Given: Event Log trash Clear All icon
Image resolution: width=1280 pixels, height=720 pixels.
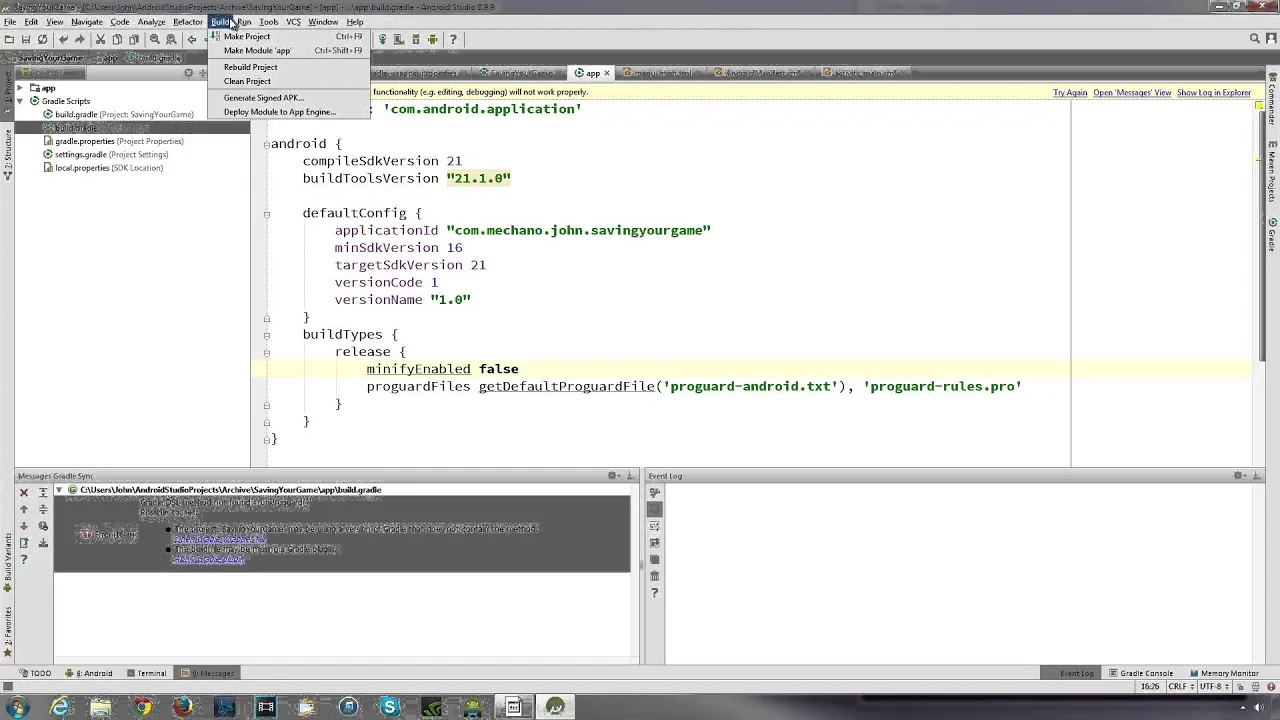Looking at the screenshot, I should coord(655,576).
